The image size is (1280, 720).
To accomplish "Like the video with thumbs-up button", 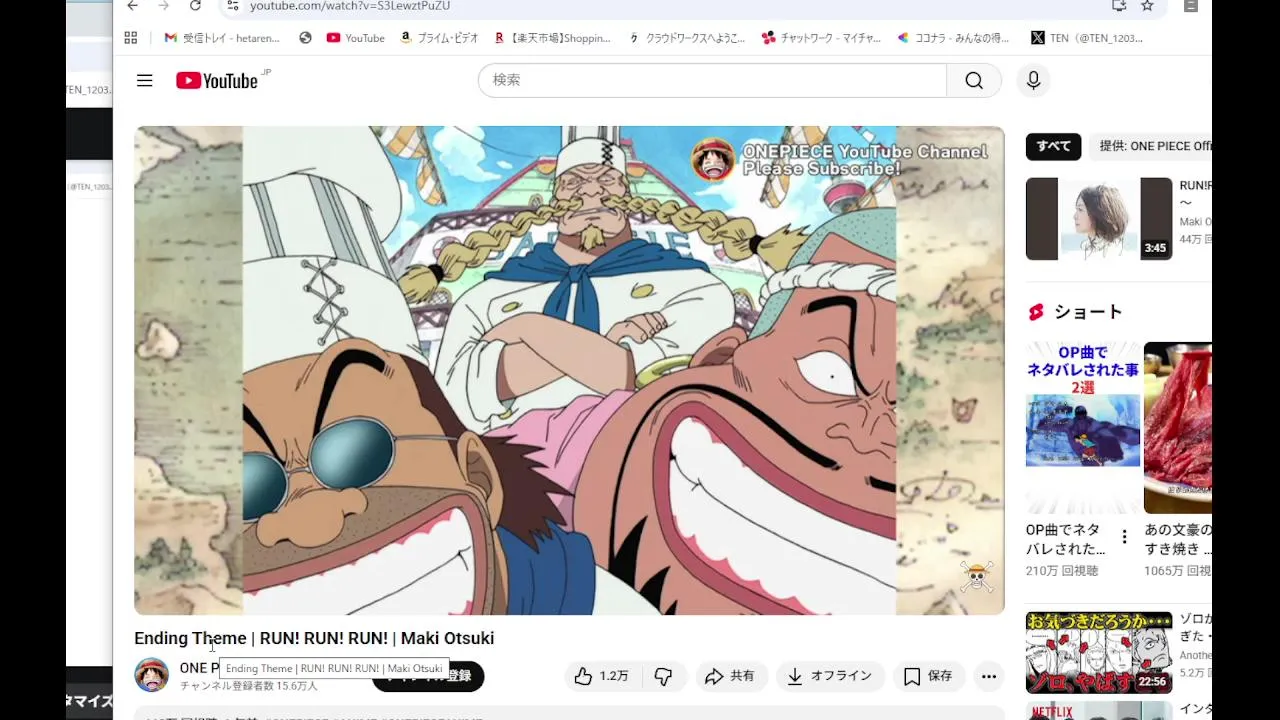I will point(602,677).
